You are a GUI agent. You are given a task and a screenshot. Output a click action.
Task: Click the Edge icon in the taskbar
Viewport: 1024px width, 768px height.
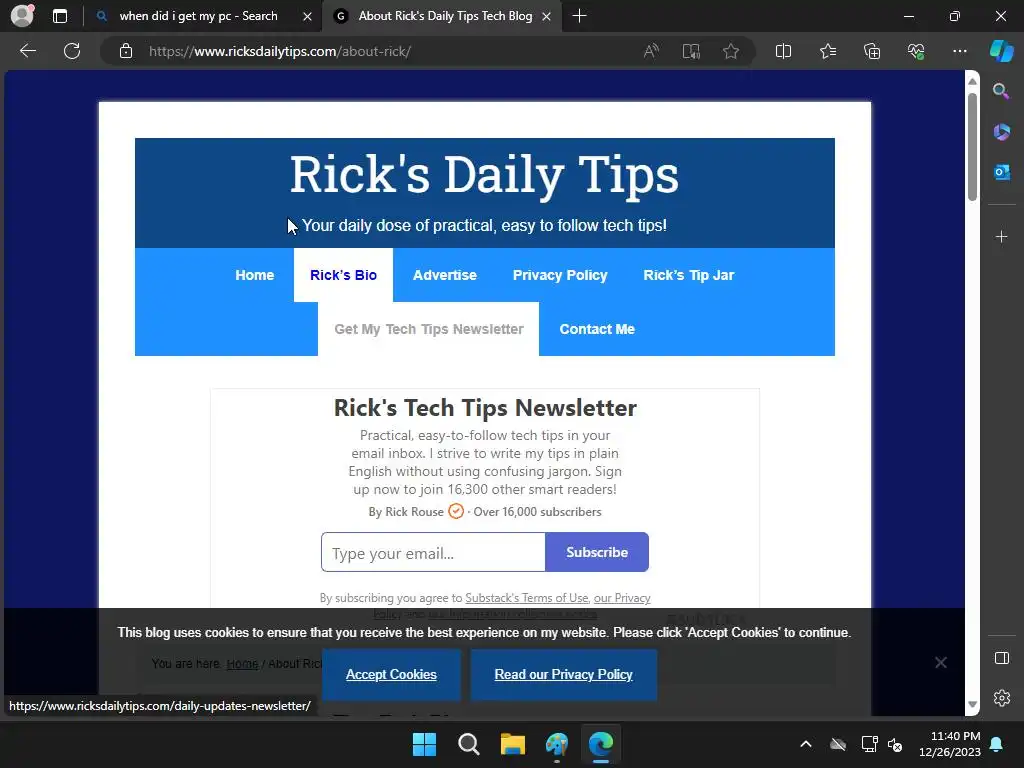pyautogui.click(x=601, y=744)
